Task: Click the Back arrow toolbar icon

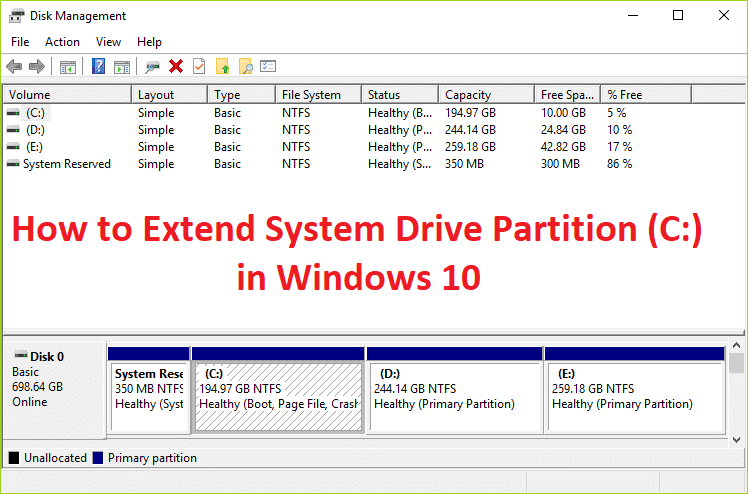Action: (x=14, y=67)
